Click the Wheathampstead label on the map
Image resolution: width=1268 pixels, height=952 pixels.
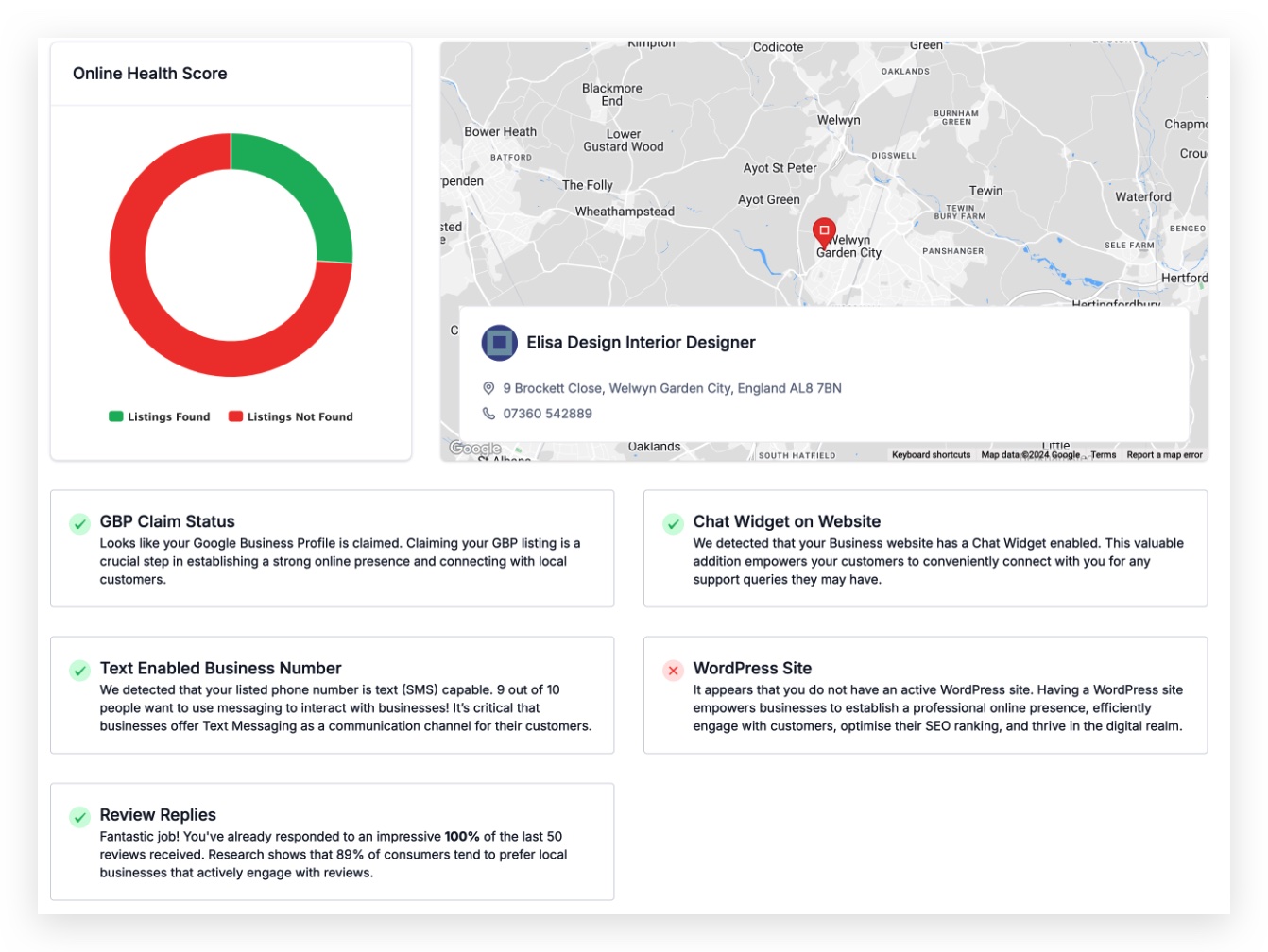coord(625,212)
